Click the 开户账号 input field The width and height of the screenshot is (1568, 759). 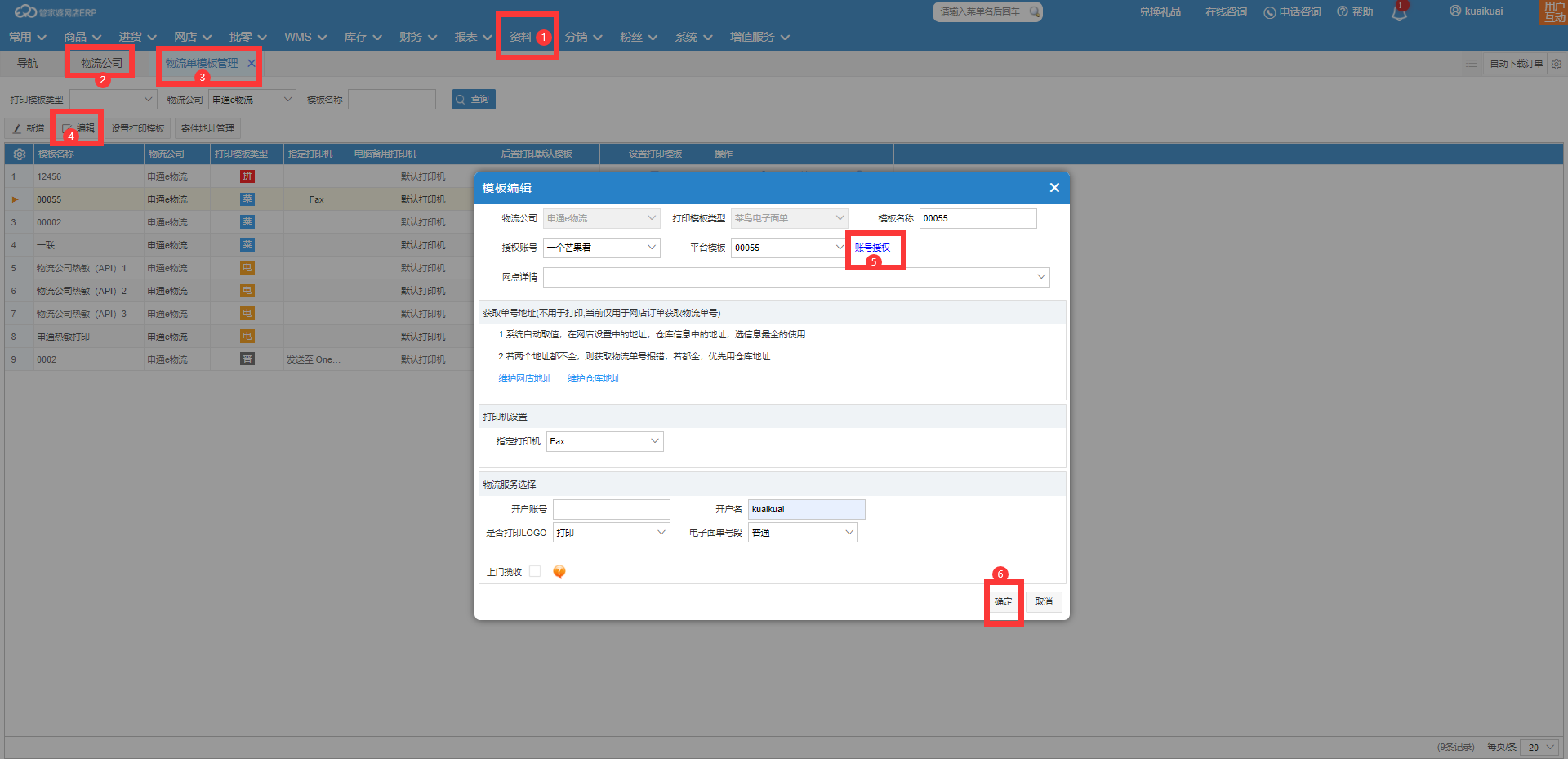(611, 509)
